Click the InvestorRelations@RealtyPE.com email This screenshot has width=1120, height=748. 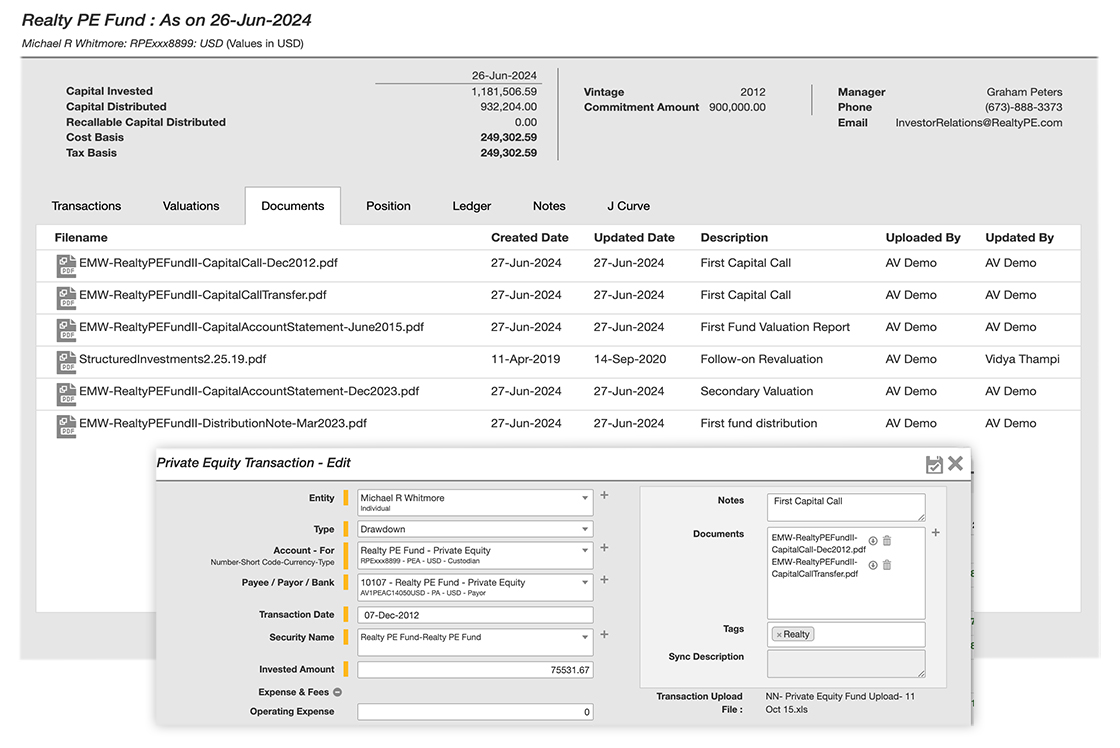978,123
